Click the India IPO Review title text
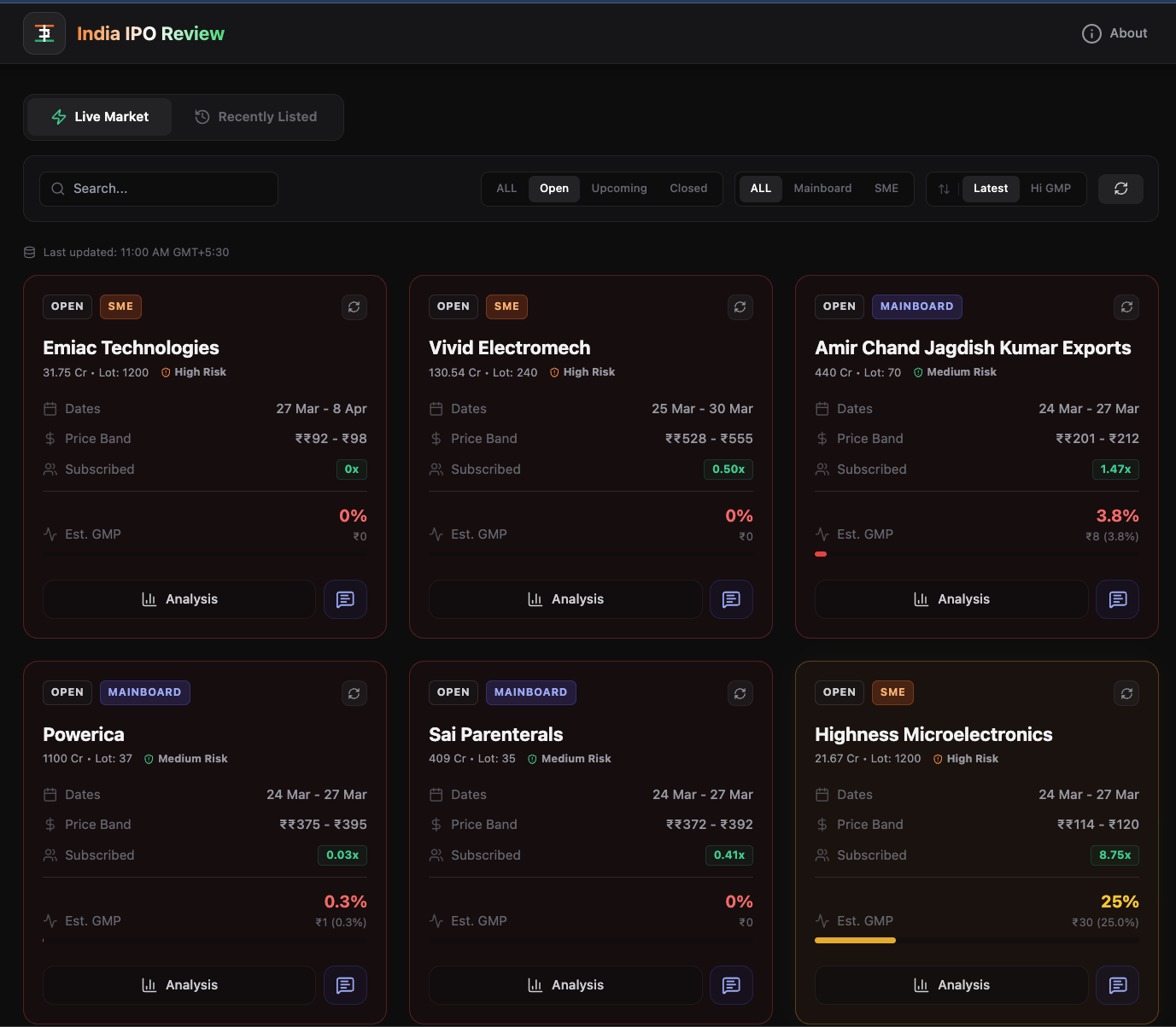The width and height of the screenshot is (1176, 1027). coord(150,33)
